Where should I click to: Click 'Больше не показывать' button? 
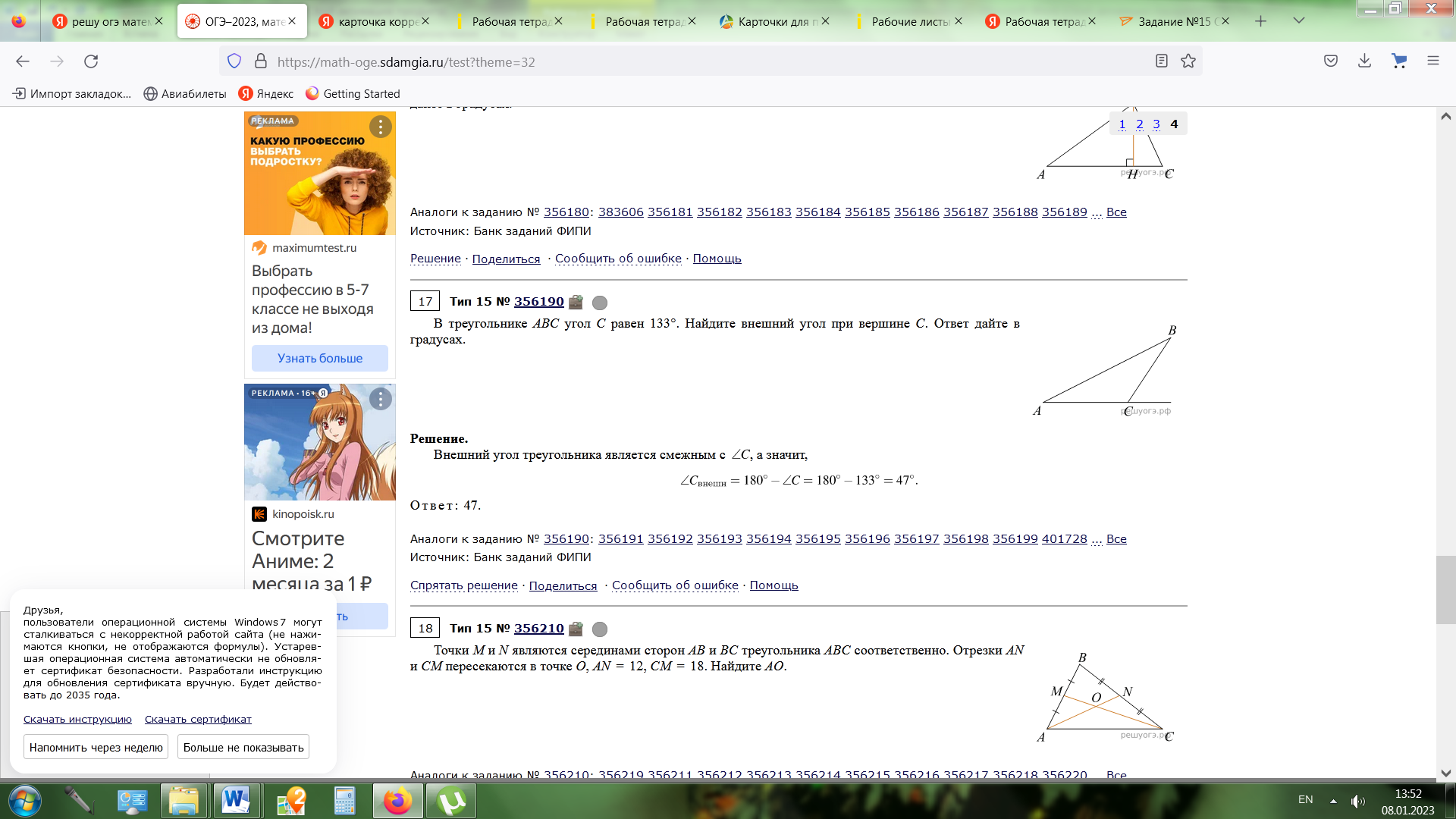(x=243, y=747)
